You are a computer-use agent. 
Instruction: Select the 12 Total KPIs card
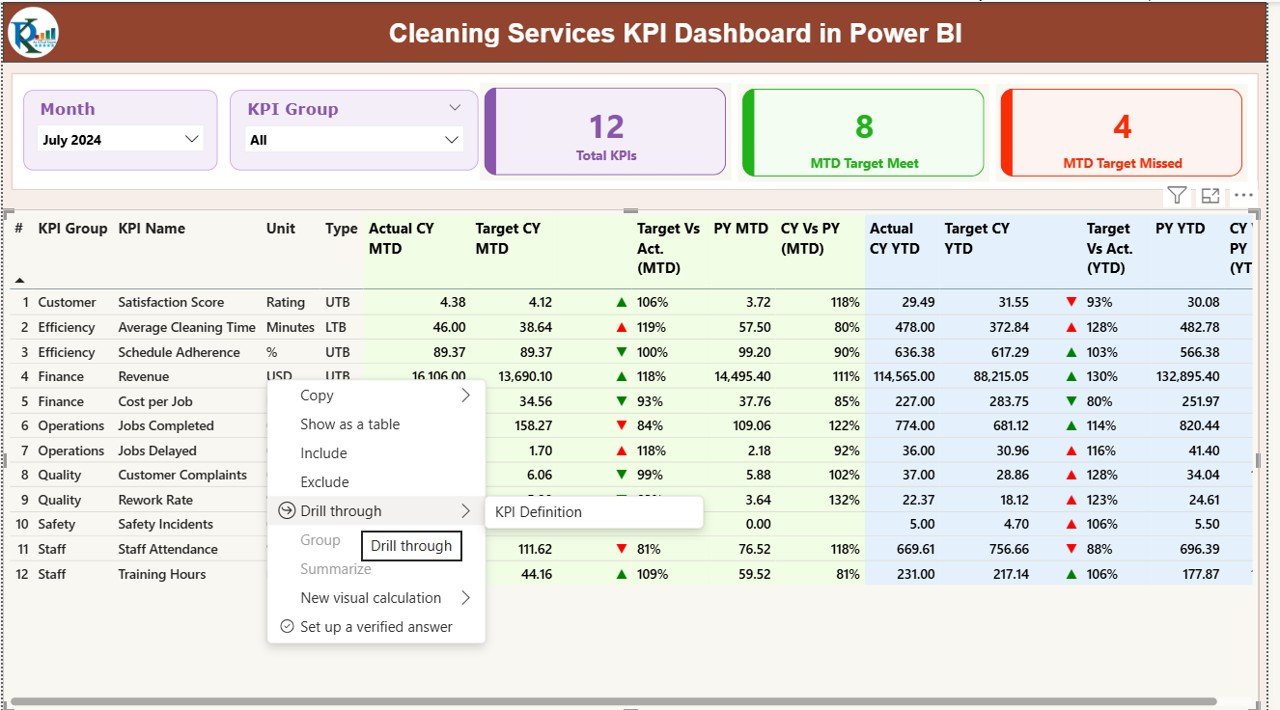coord(605,132)
